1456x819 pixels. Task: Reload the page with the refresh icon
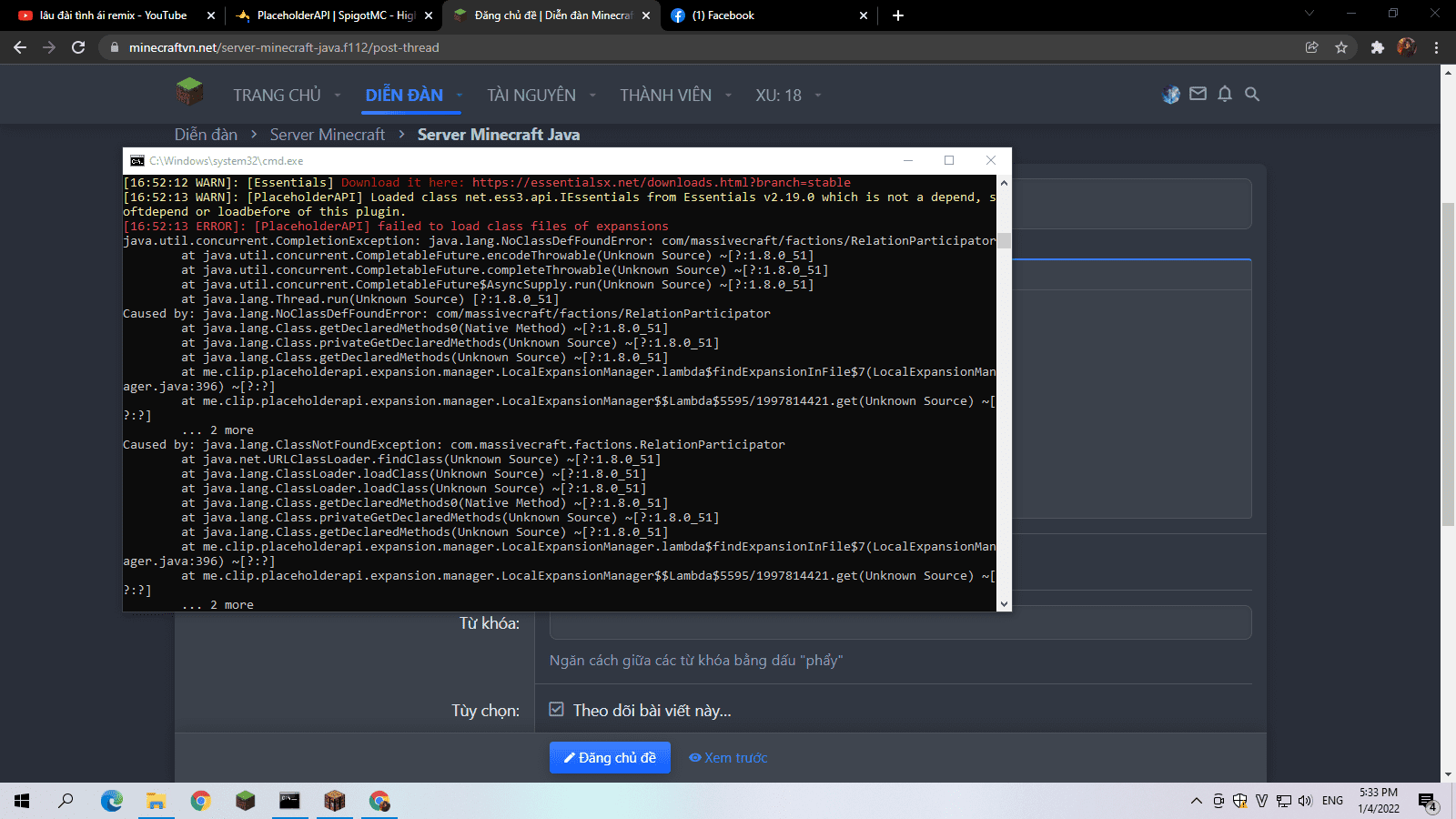pos(78,47)
